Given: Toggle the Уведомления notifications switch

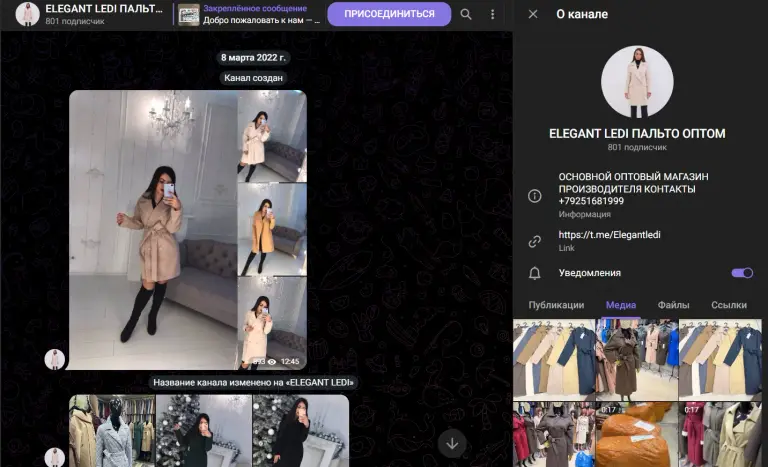Looking at the screenshot, I should click(742, 273).
